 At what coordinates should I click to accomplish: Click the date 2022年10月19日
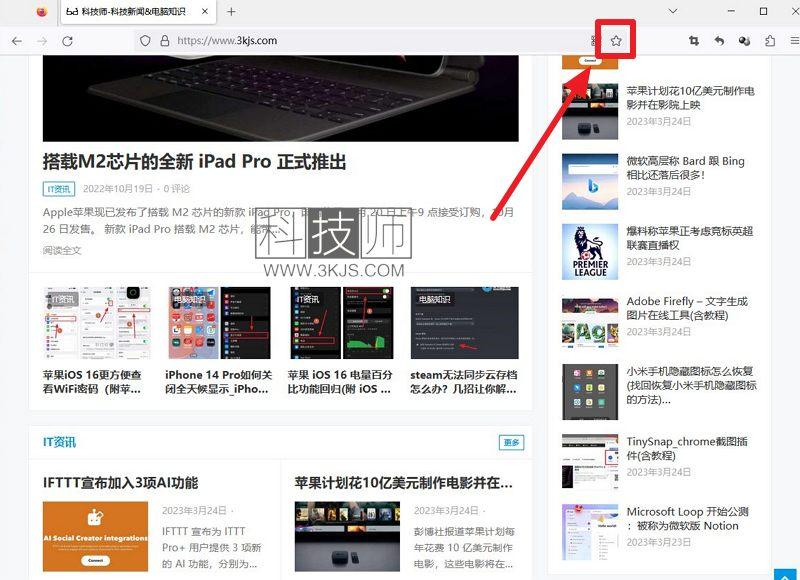[117, 189]
